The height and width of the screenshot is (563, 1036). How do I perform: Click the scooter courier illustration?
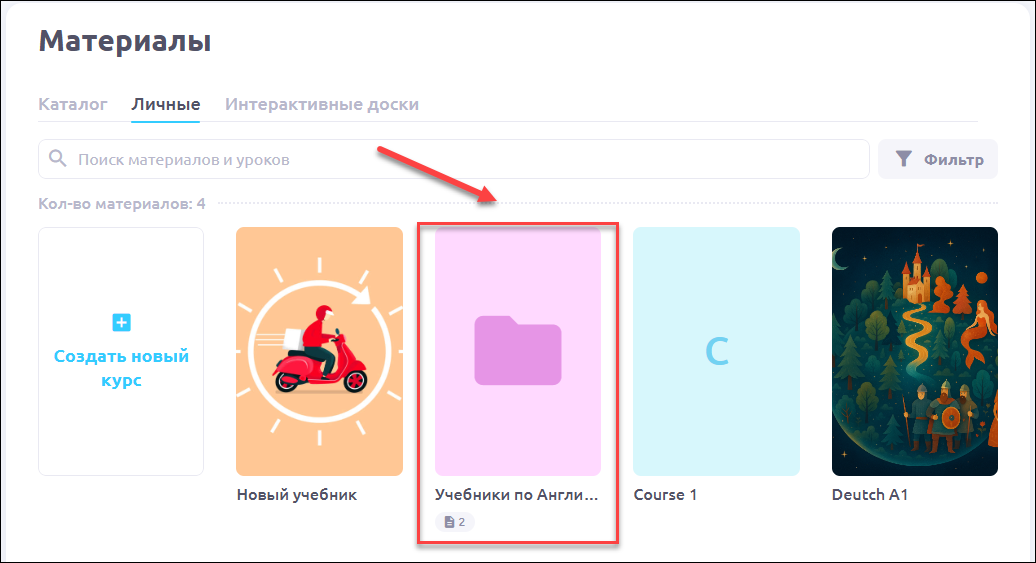[320, 352]
